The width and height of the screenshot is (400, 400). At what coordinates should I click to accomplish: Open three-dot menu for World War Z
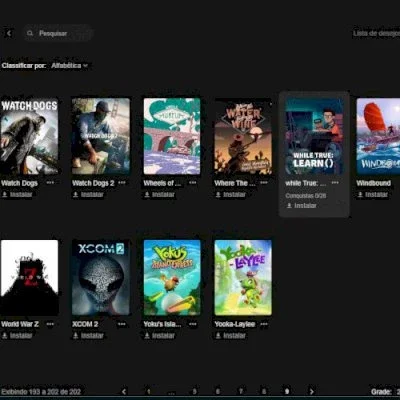50,324
